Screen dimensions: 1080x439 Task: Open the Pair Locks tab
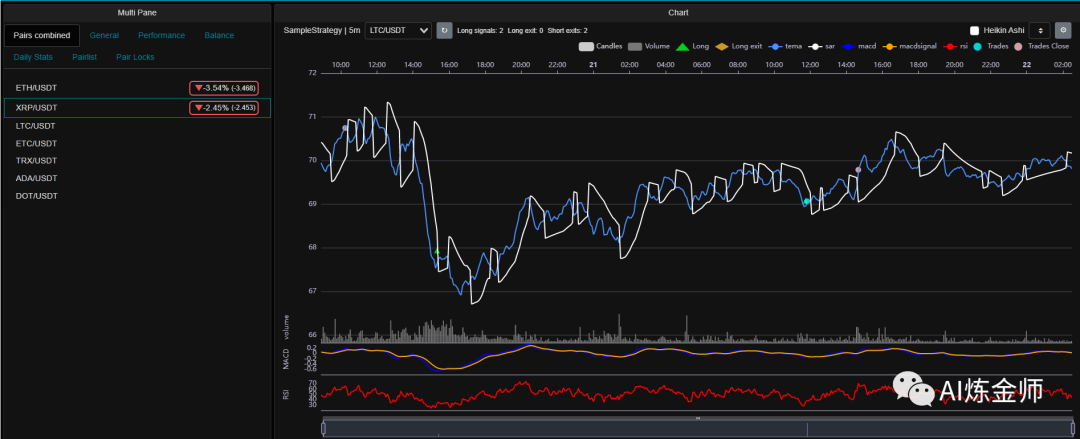coord(135,57)
